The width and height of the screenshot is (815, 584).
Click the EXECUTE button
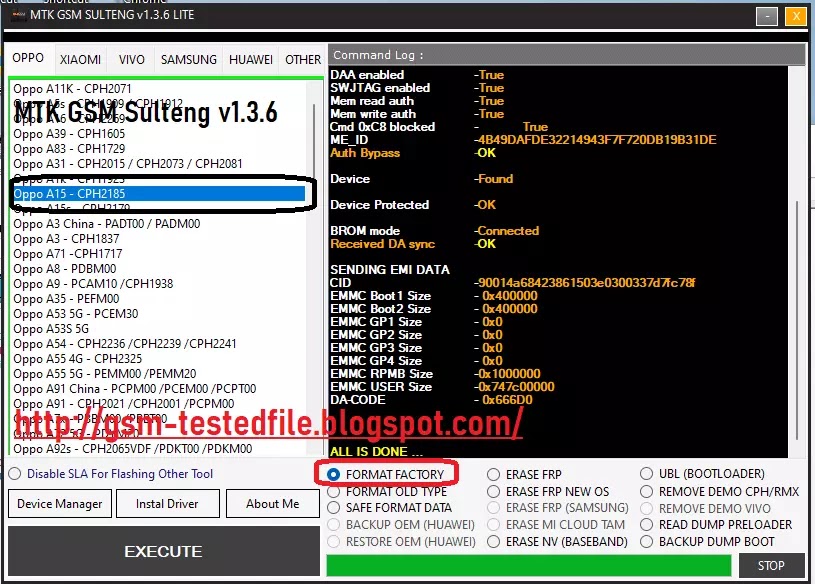coord(164,551)
